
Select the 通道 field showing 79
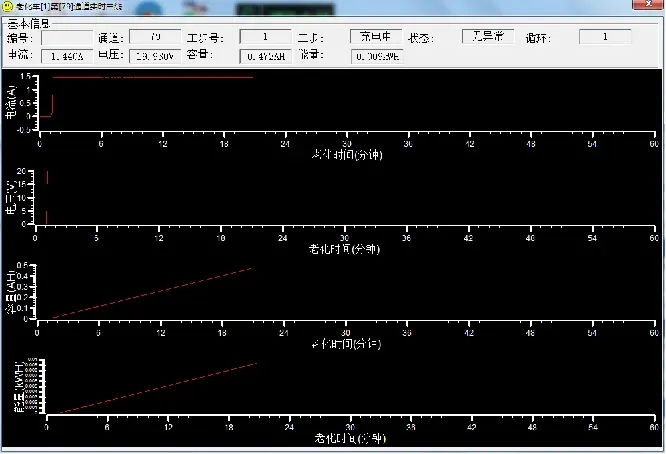[x=156, y=37]
